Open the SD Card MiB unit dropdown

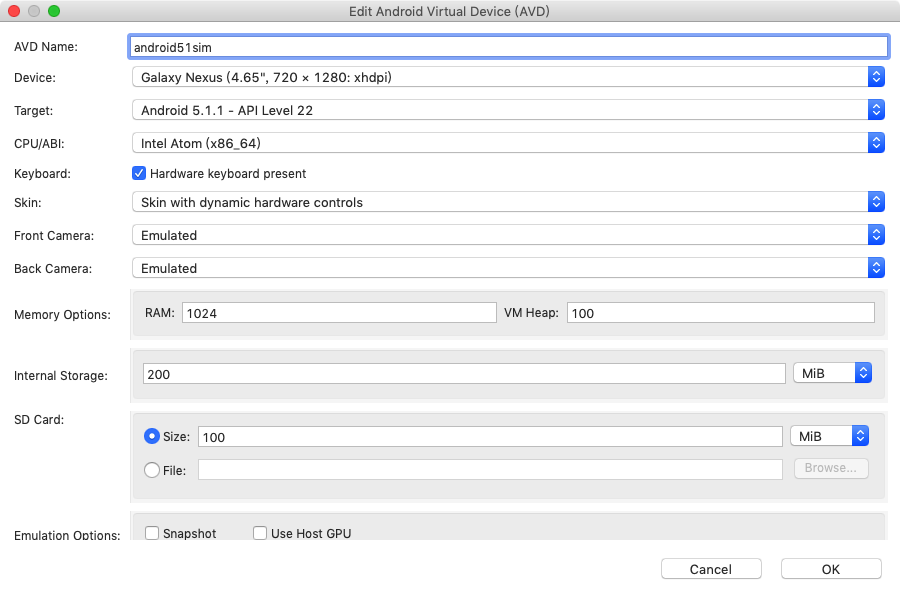829,436
